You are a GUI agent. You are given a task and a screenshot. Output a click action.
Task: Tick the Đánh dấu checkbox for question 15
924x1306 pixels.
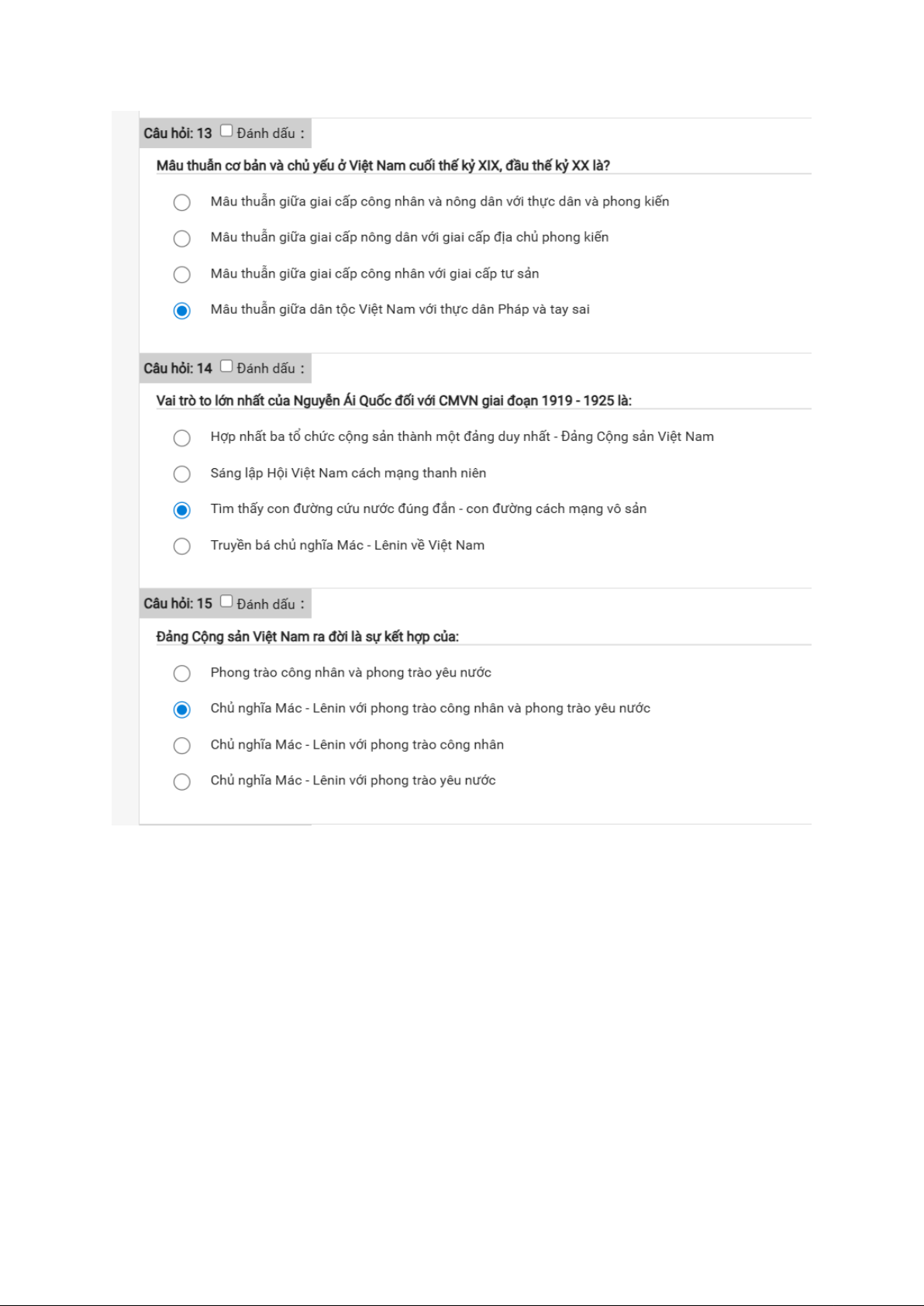(x=226, y=601)
